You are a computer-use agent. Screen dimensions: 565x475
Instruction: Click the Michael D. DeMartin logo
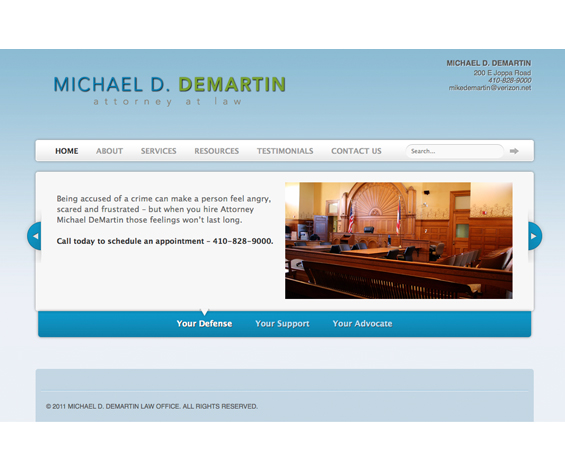[170, 90]
